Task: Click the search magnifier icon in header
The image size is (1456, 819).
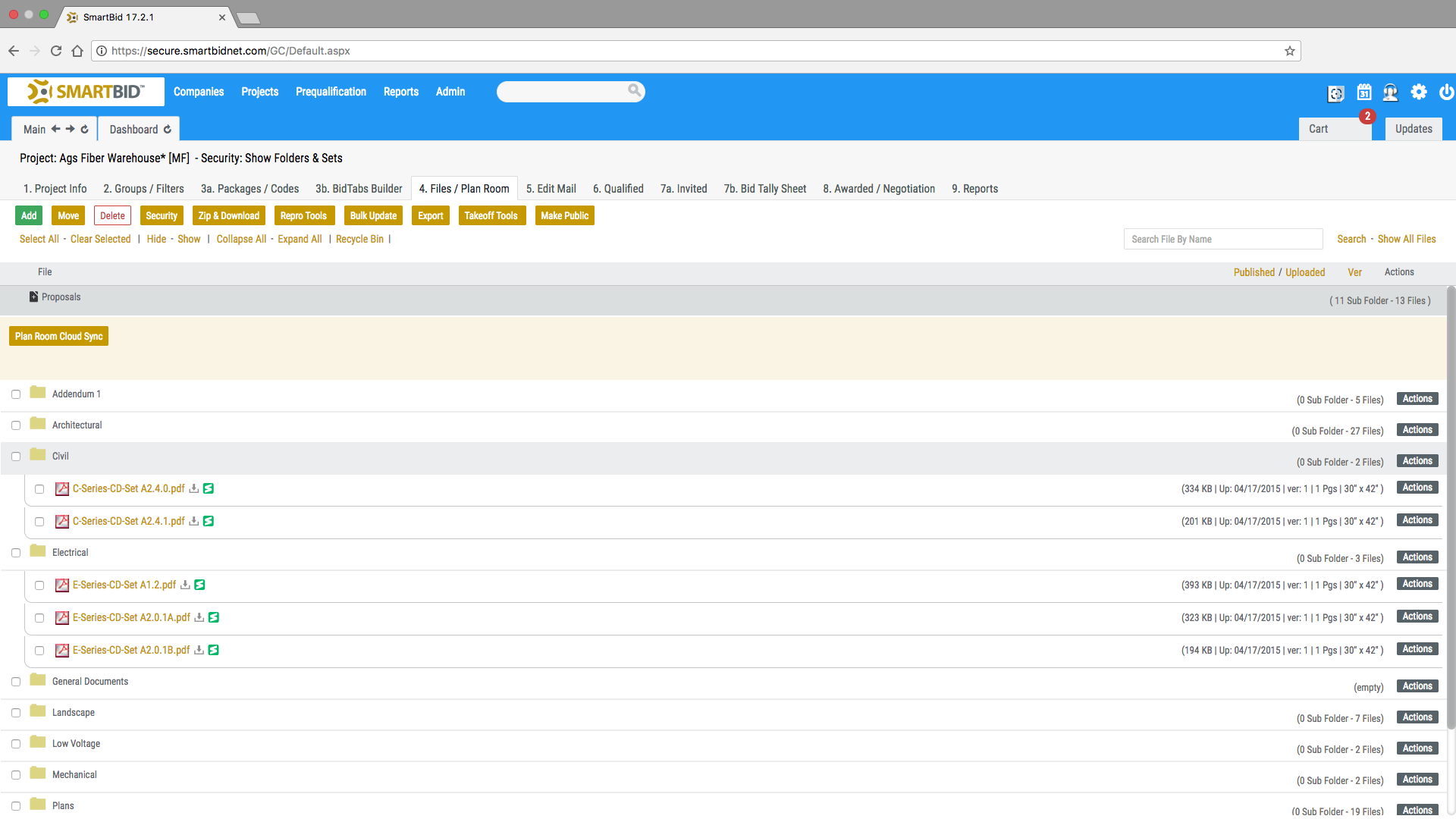Action: [x=634, y=91]
